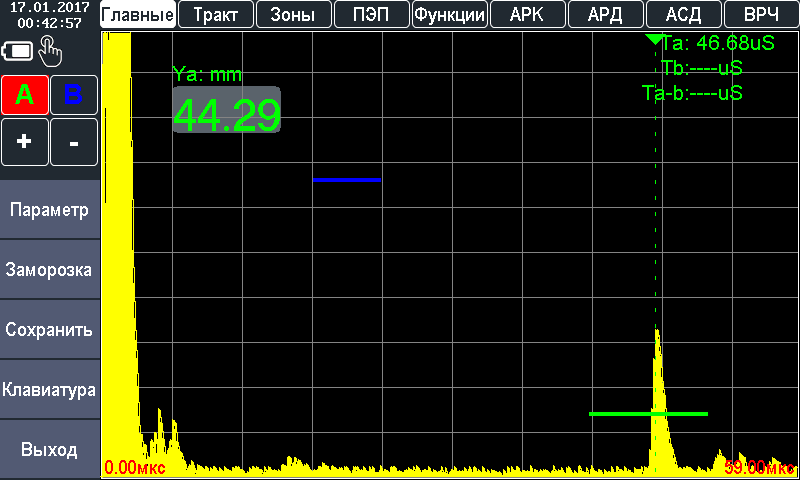Open the Зоны tab
Image resolution: width=800 pixels, height=480 pixels.
pyautogui.click(x=293, y=14)
